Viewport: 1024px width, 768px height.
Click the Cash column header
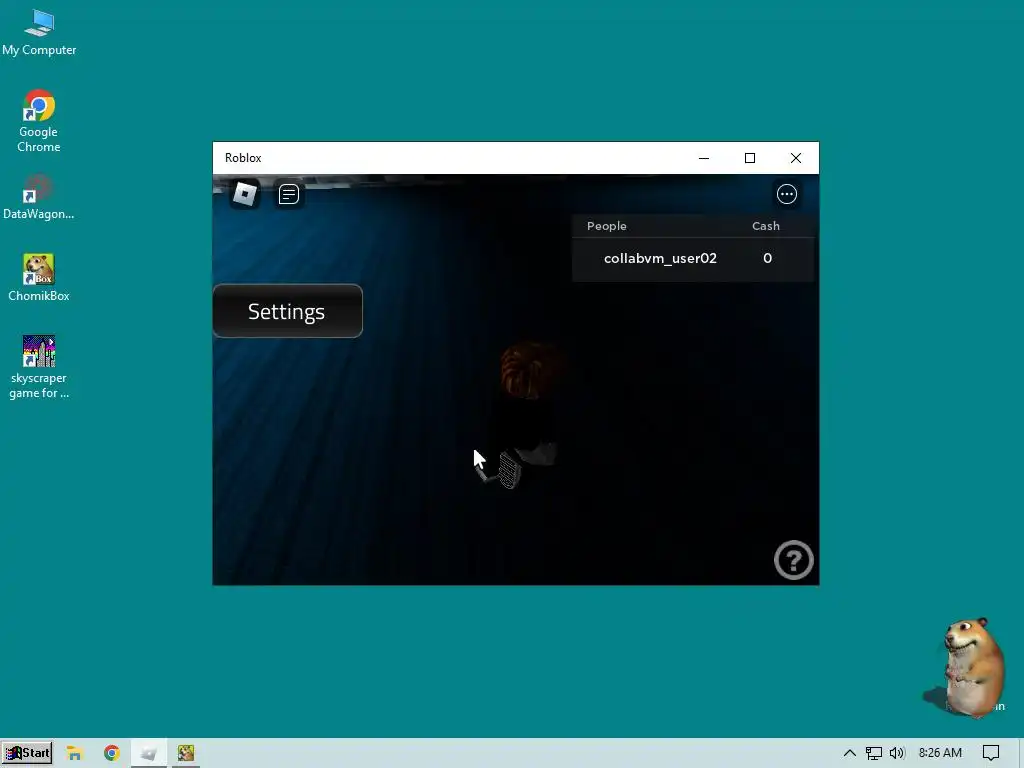click(x=765, y=226)
